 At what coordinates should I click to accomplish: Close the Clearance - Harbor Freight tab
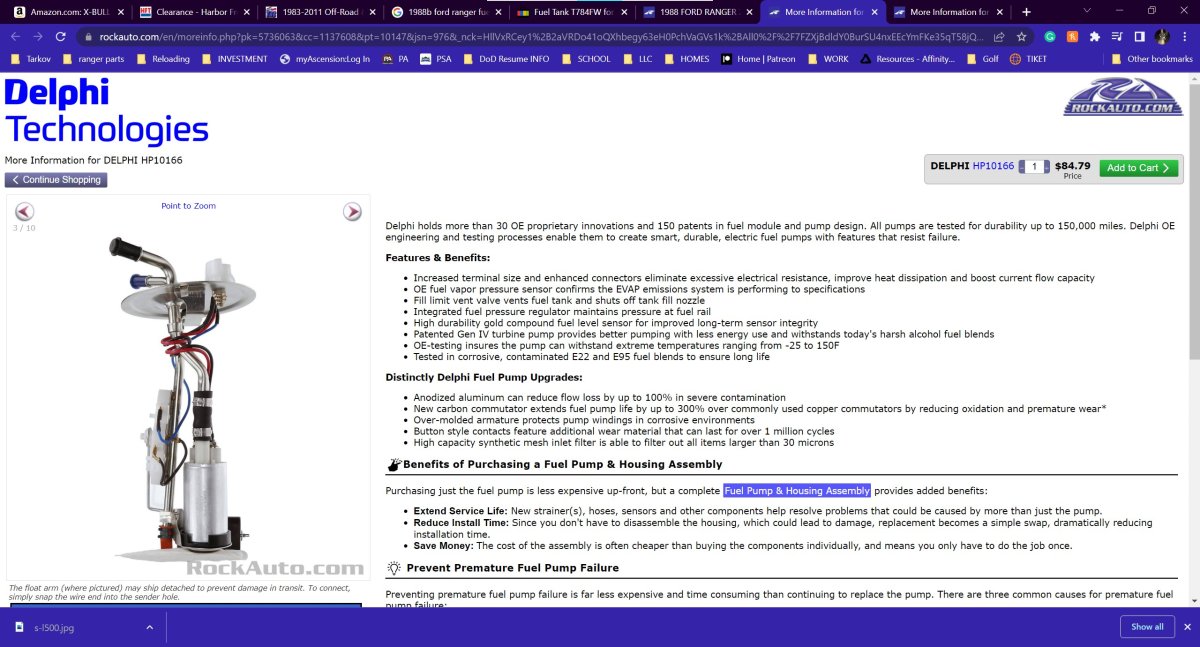[246, 12]
